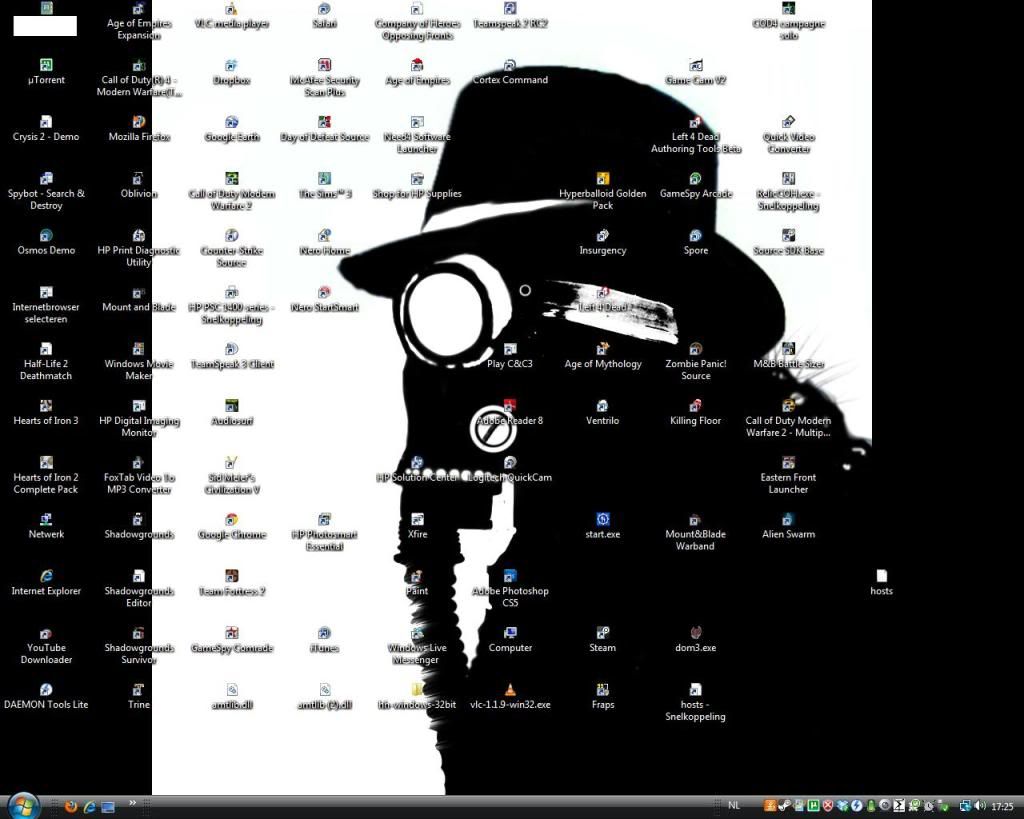Click the Teamspeak 2 RC2 icon

click(510, 16)
